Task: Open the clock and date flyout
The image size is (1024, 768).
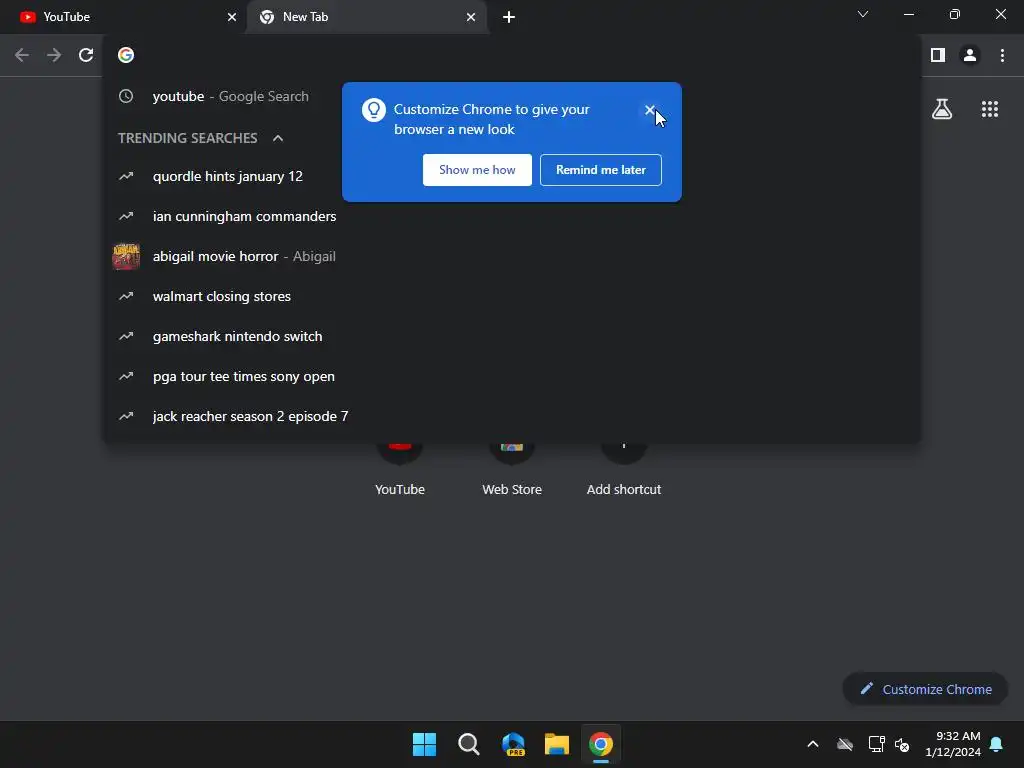Action: tap(953, 744)
